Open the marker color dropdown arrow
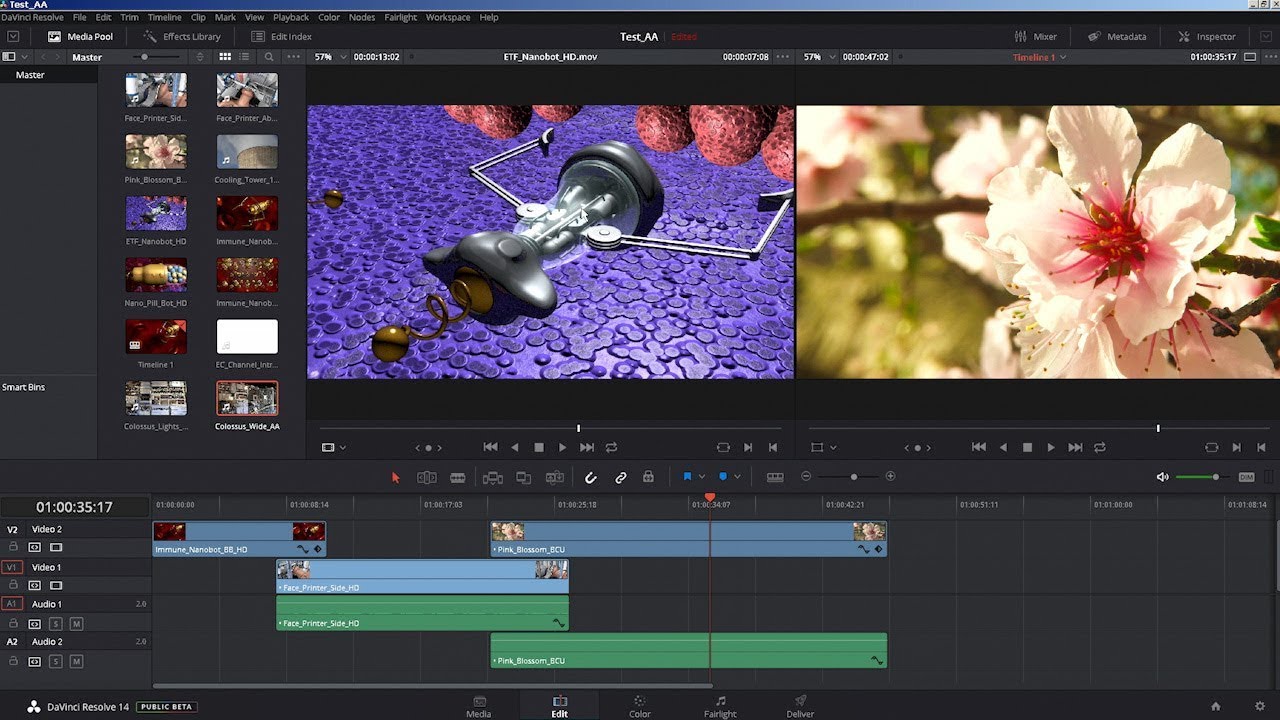This screenshot has height=720, width=1280. coord(738,477)
